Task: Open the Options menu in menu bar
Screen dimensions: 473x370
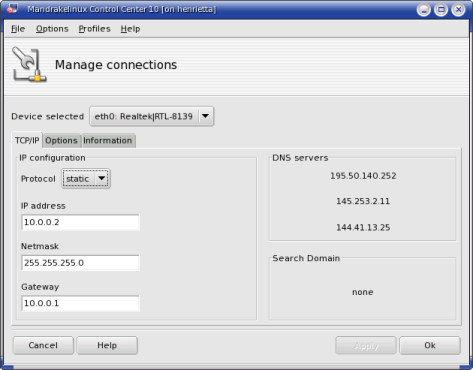Action: point(52,29)
